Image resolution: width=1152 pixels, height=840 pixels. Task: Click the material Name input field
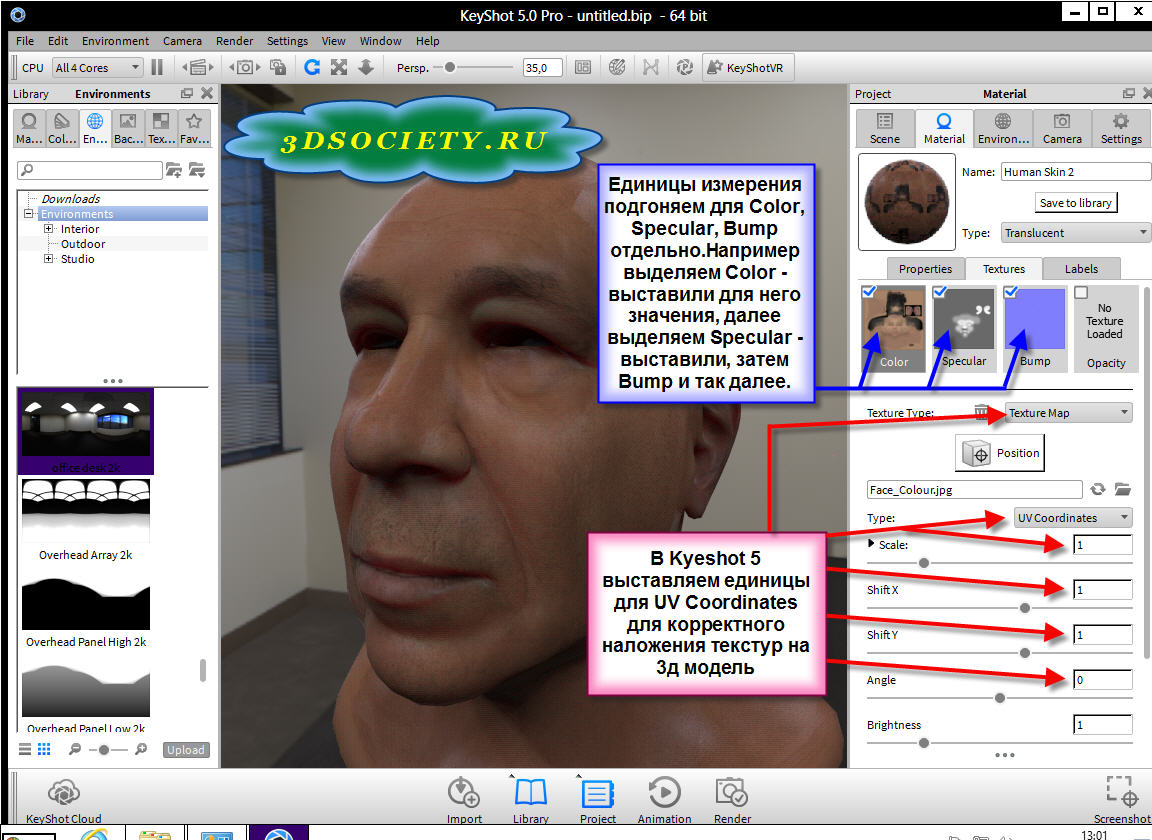[x=1076, y=172]
